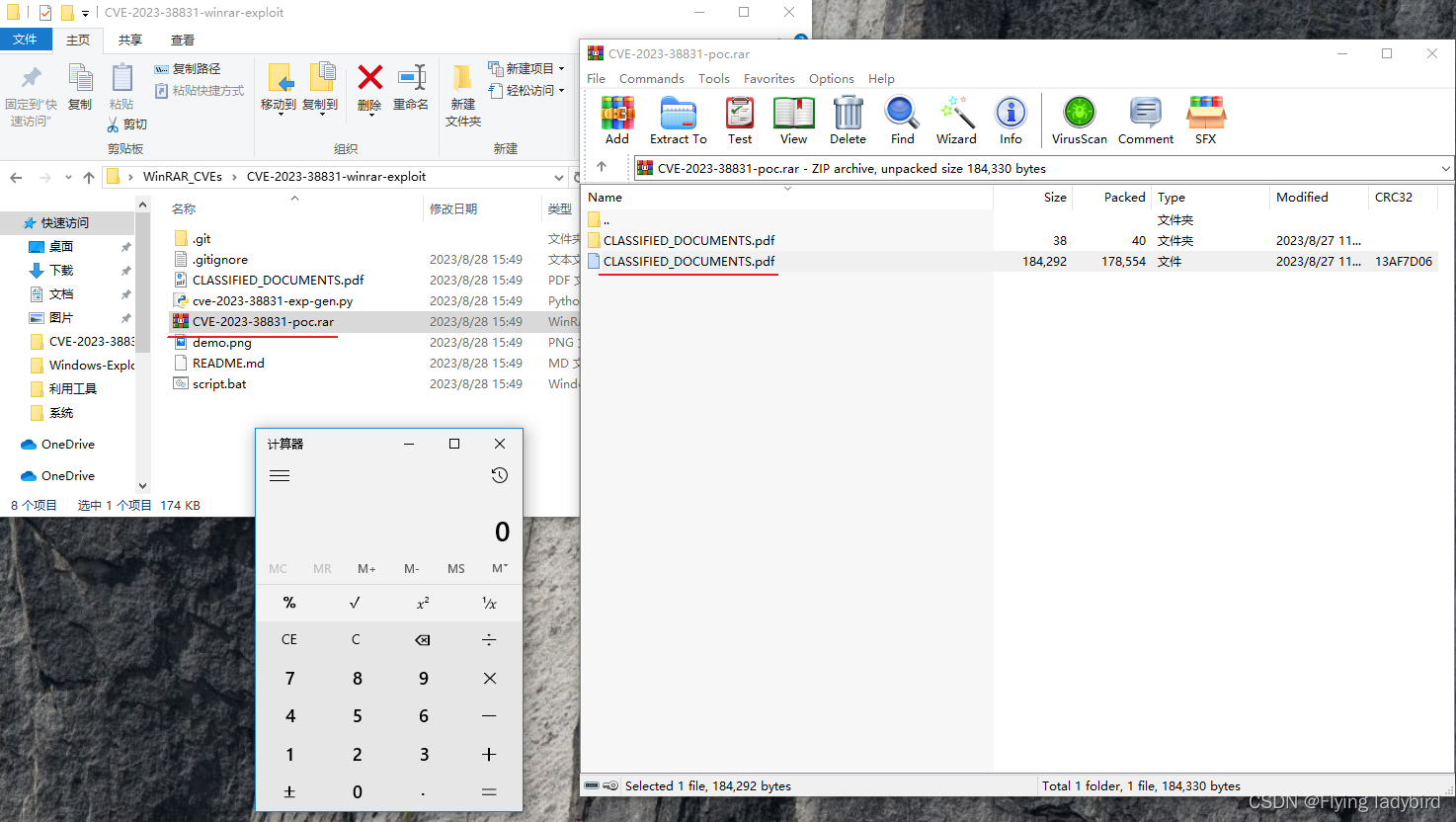This screenshot has height=822, width=1456.
Task: Click the calculator square root button
Action: pyautogui.click(x=356, y=603)
